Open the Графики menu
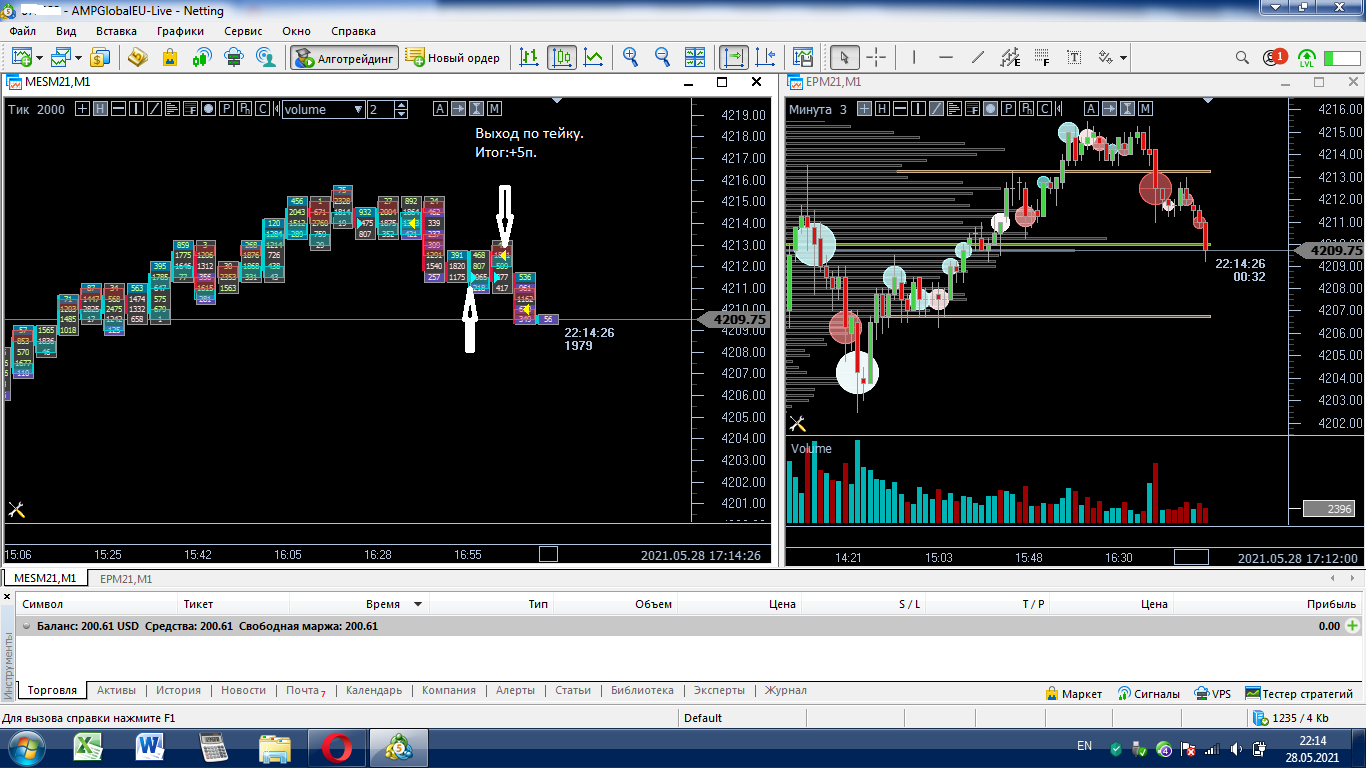The image size is (1366, 768). click(x=180, y=31)
